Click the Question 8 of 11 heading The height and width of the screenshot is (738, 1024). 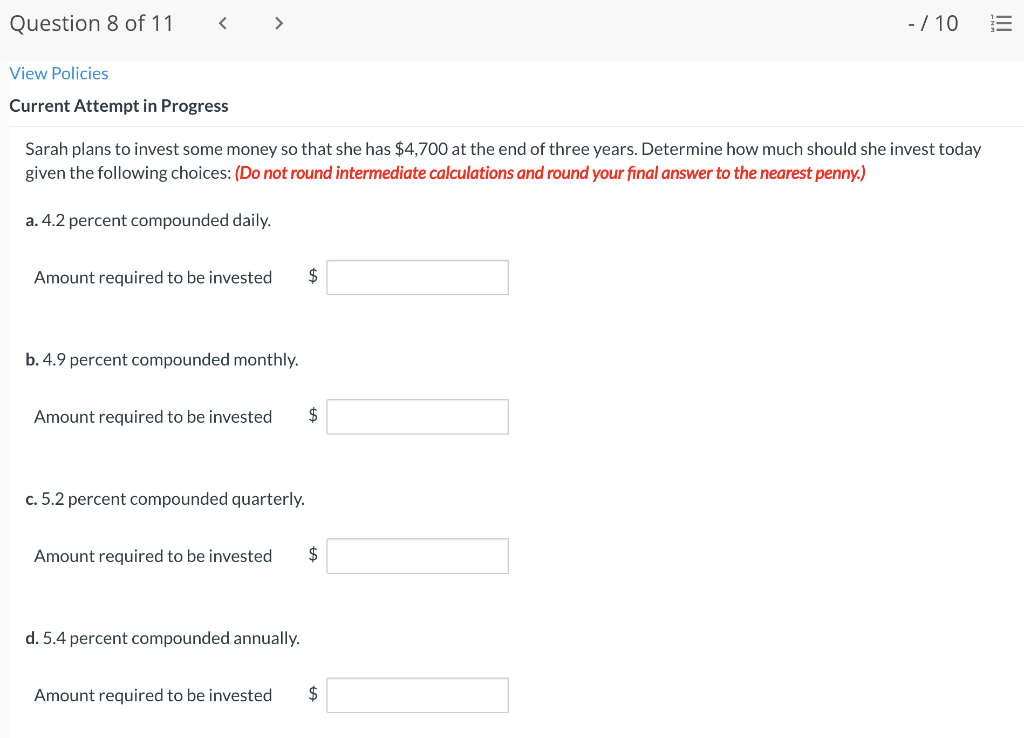point(91,22)
